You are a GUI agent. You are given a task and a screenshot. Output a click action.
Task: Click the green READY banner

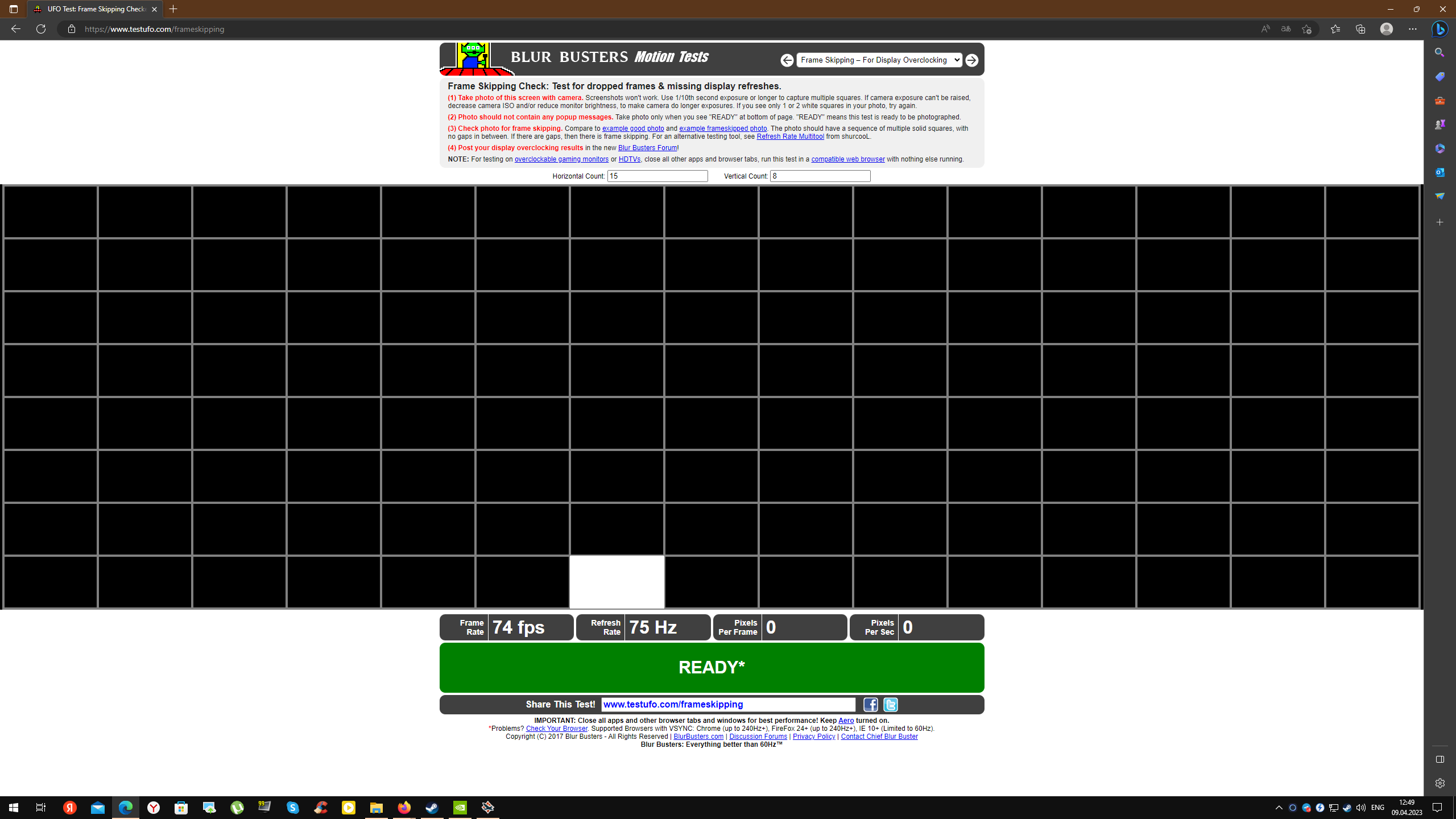712,667
